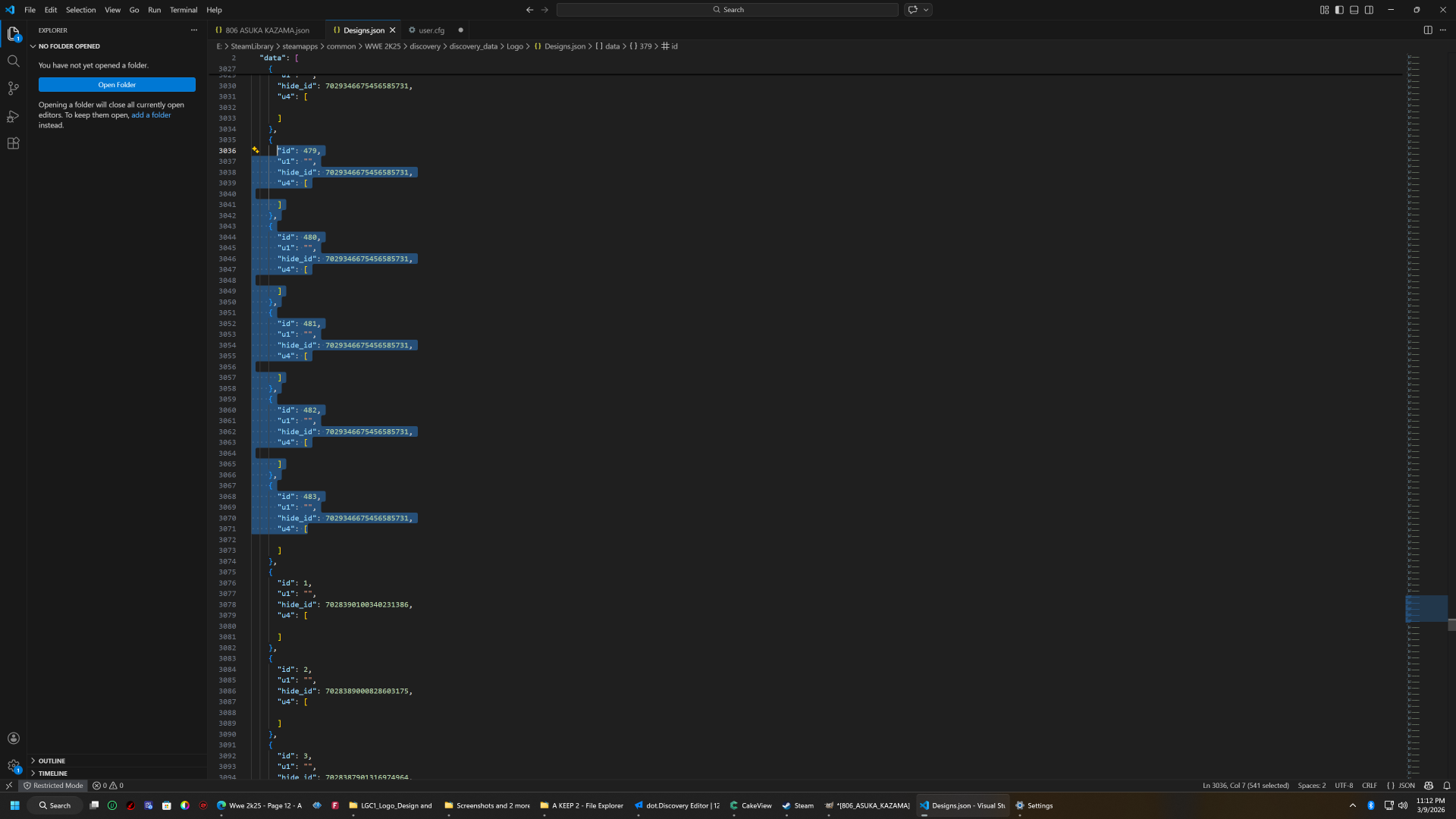Open the Search view in the activity bar
Image resolution: width=1456 pixels, height=819 pixels.
coord(13,61)
